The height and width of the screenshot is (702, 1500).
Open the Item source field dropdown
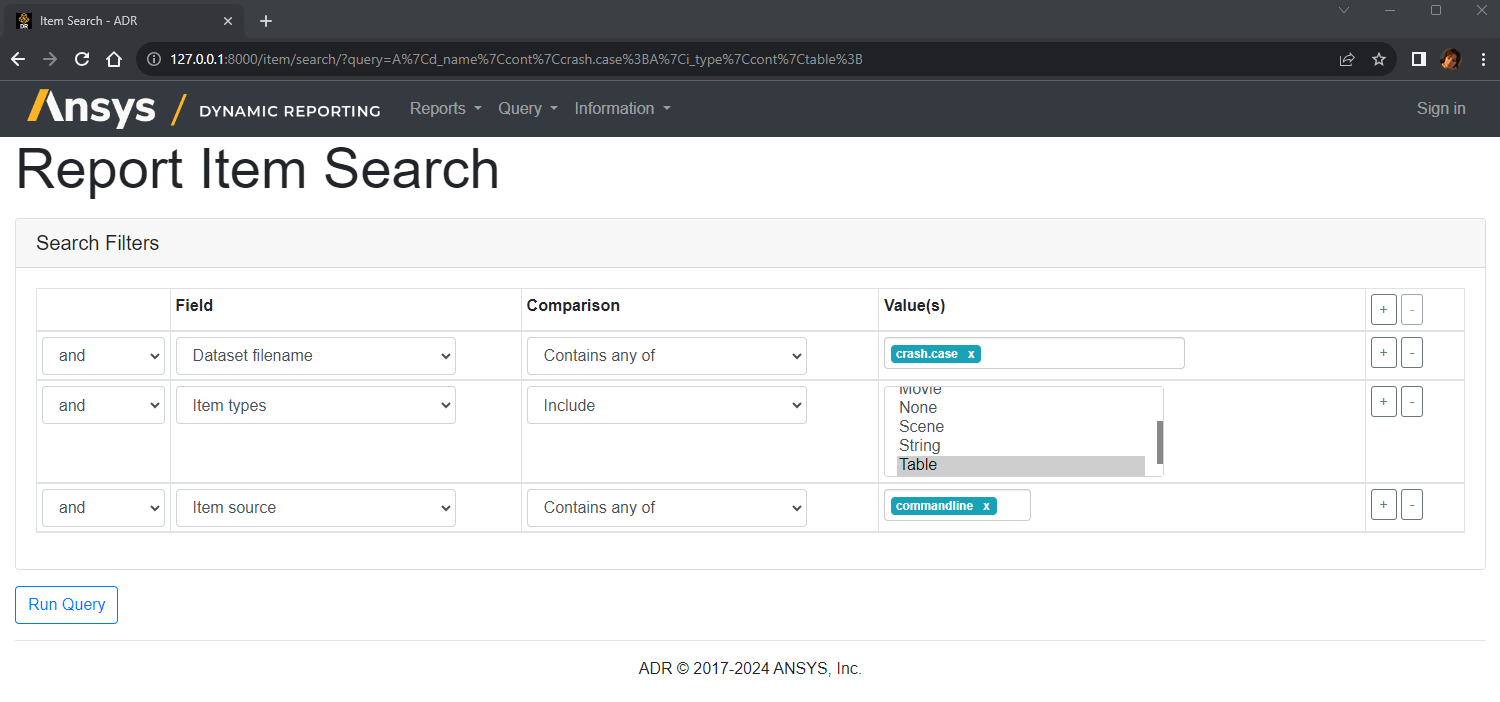316,508
